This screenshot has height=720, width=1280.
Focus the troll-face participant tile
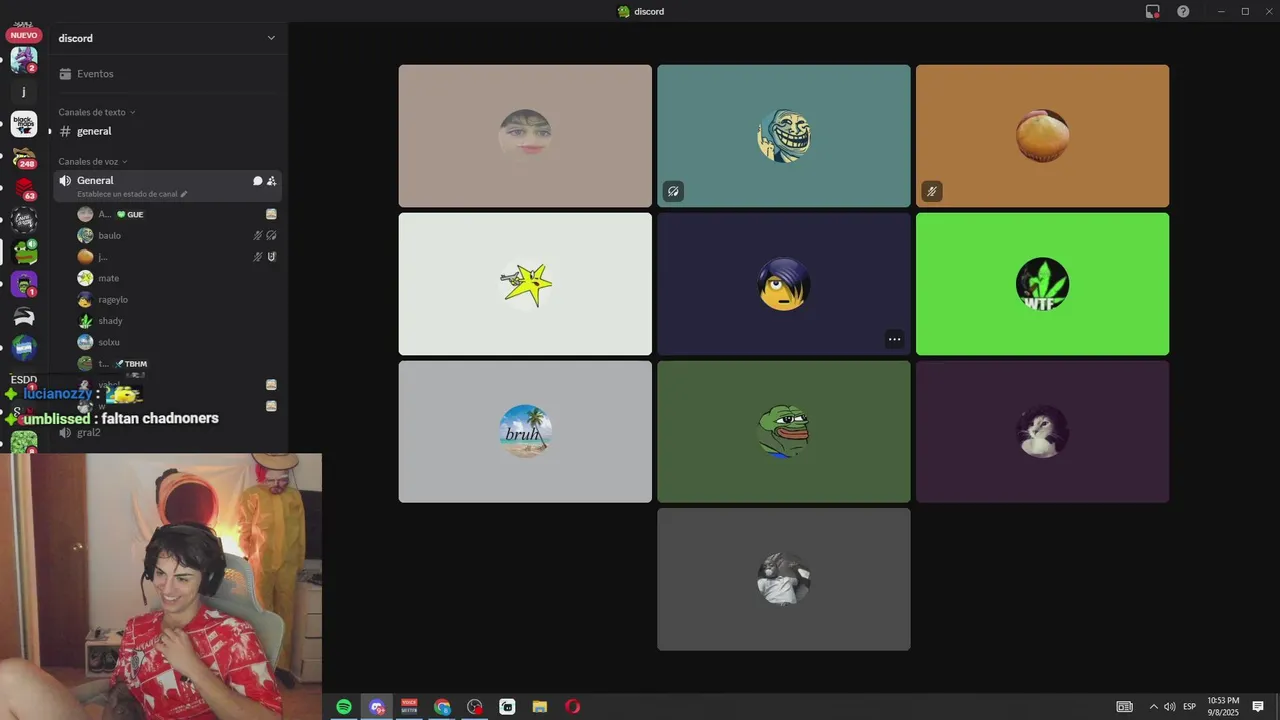(784, 136)
